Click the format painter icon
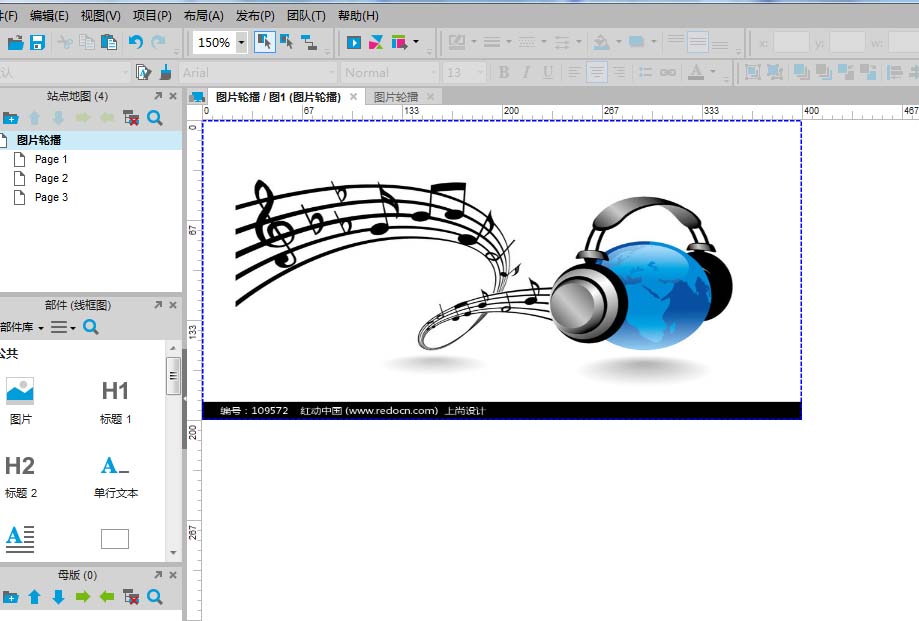Image resolution: width=919 pixels, height=621 pixels. (x=143, y=72)
